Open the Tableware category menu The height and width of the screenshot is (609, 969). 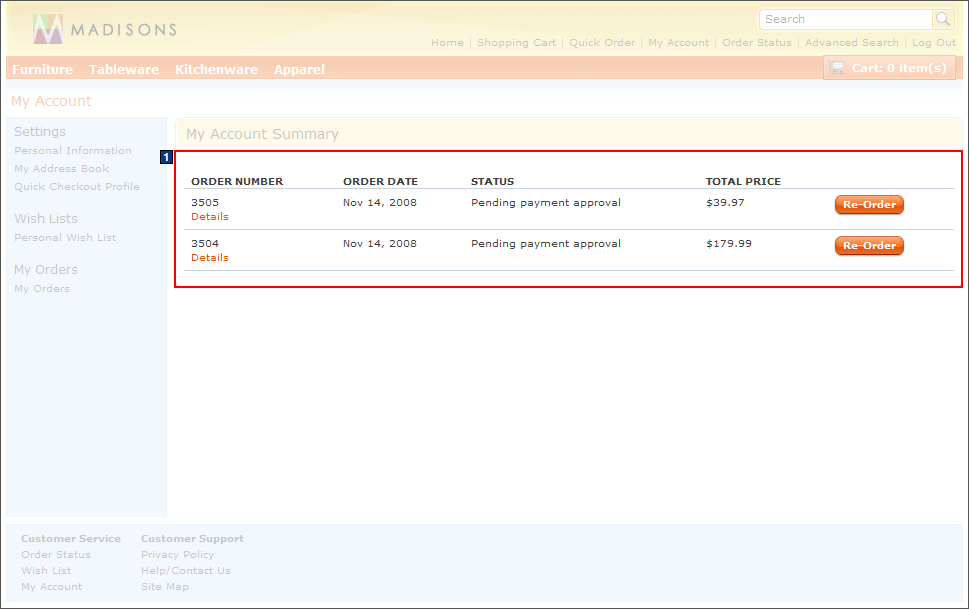[x=124, y=69]
